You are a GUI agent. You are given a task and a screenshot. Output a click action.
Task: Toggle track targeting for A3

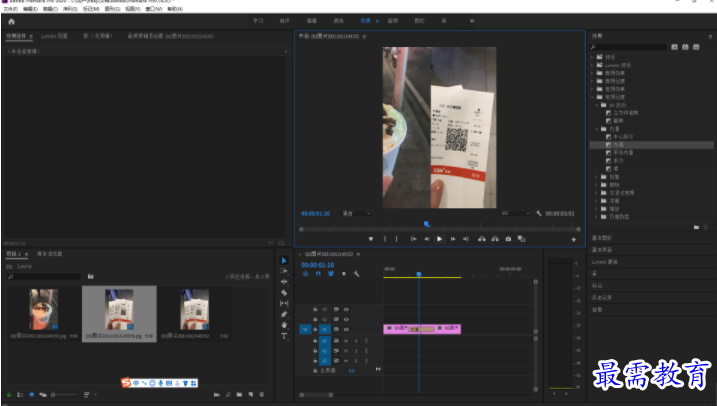pos(325,361)
